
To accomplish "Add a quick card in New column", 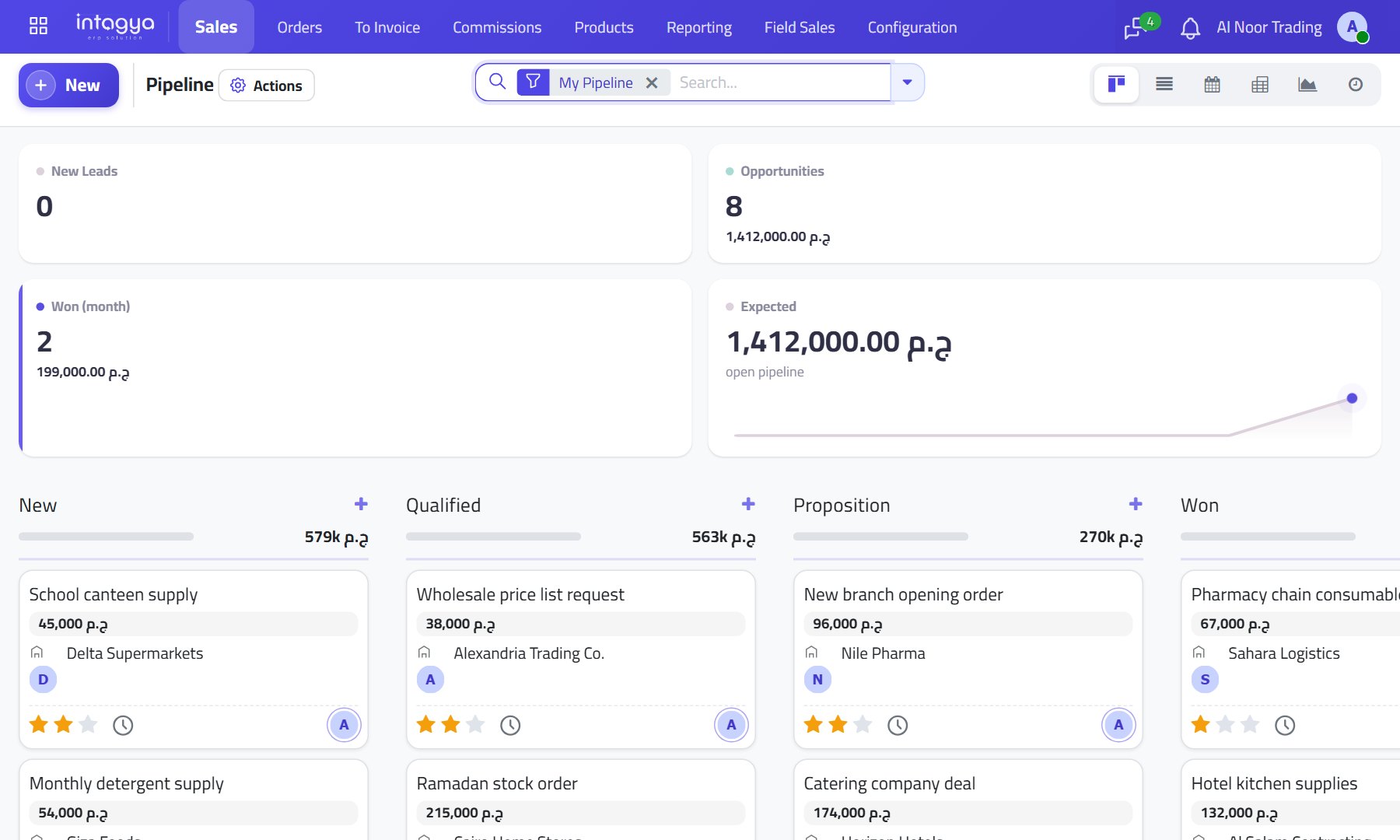I will (361, 504).
